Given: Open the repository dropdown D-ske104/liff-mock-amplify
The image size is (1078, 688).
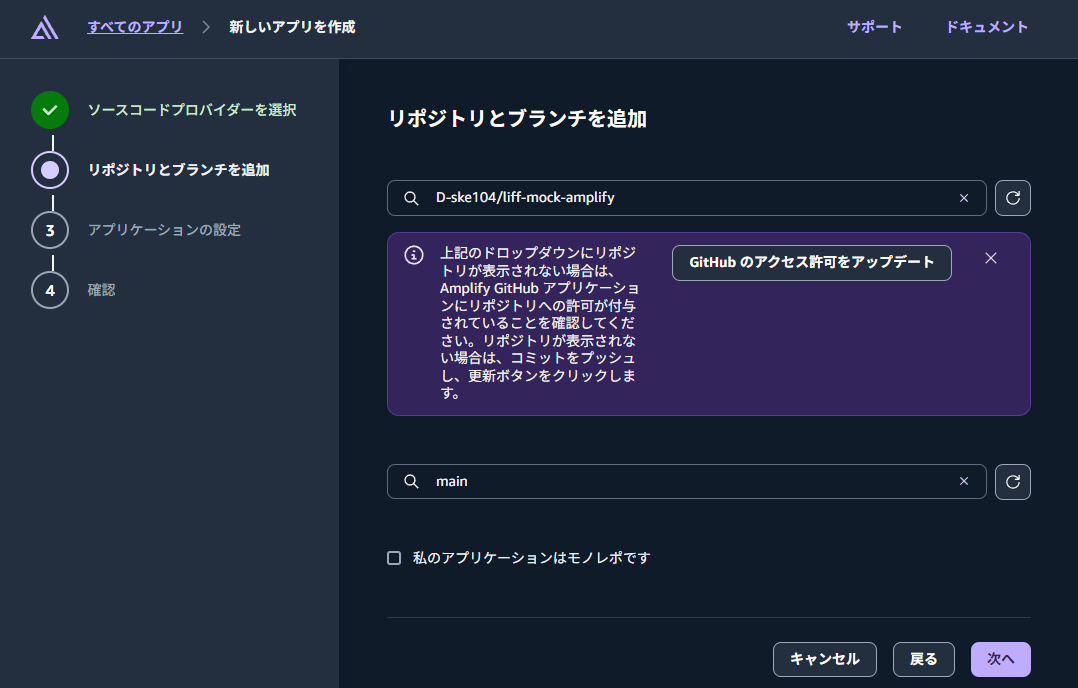Looking at the screenshot, I should click(x=687, y=198).
